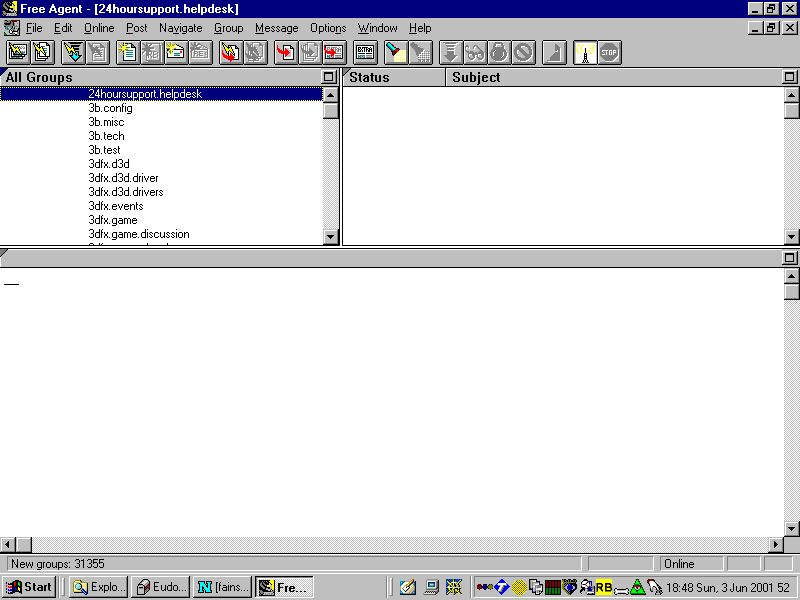Screen dimensions: 800x600
Task: Open the Free Agent window control menu icon
Action: tap(10, 9)
